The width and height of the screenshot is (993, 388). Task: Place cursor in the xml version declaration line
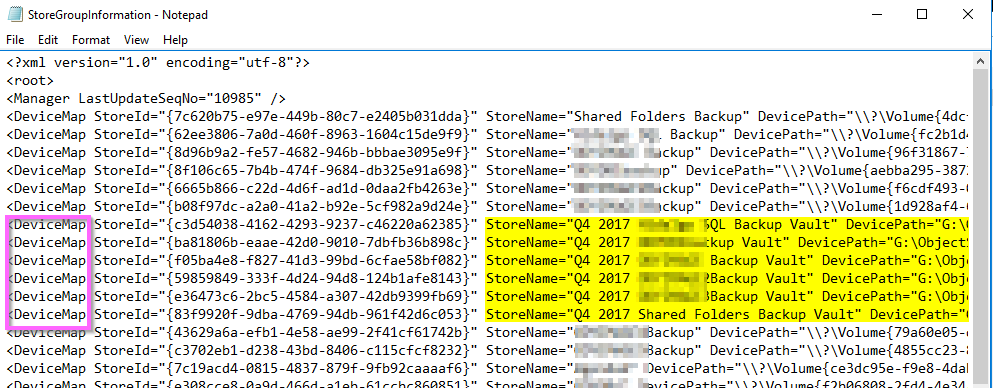pos(158,63)
